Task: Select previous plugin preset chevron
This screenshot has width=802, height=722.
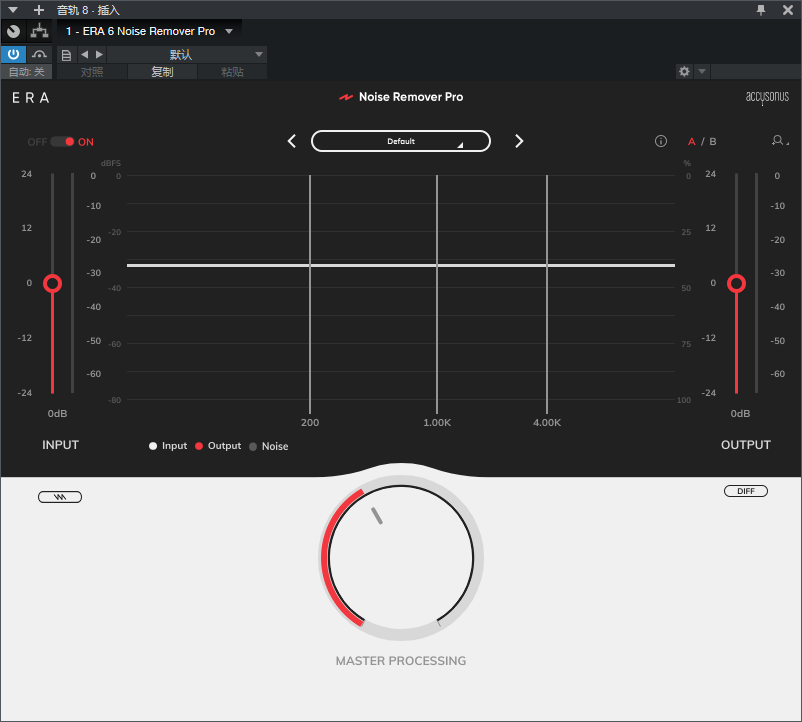Action: point(292,141)
